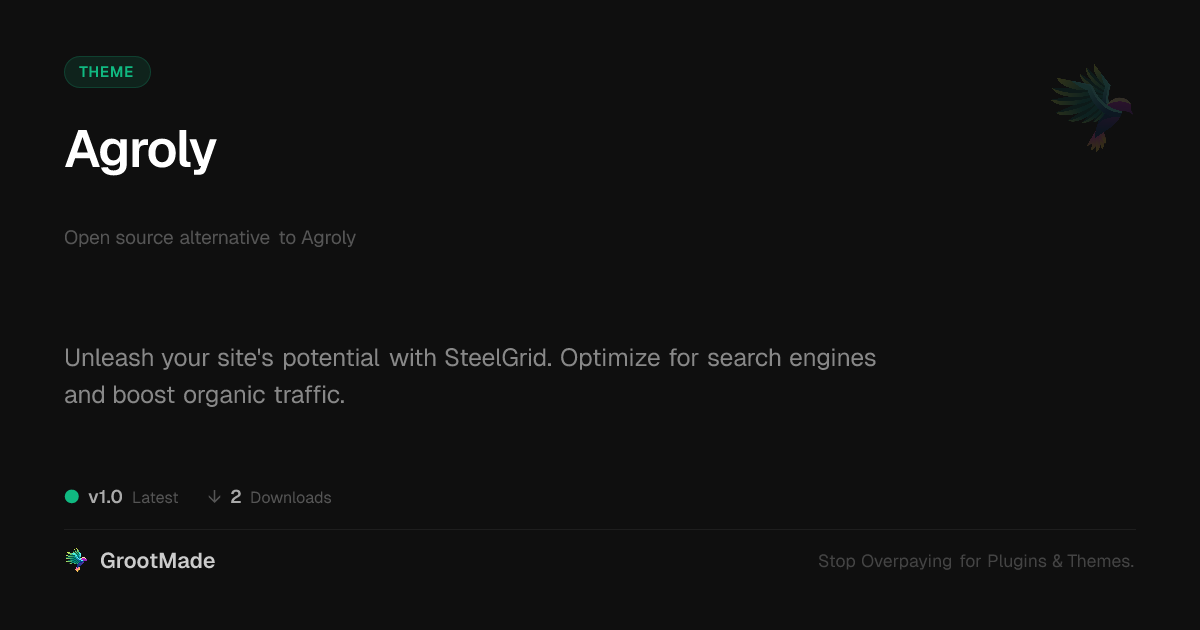Image resolution: width=1200 pixels, height=630 pixels.
Task: Click the v1.0 version label
Action: 105,497
